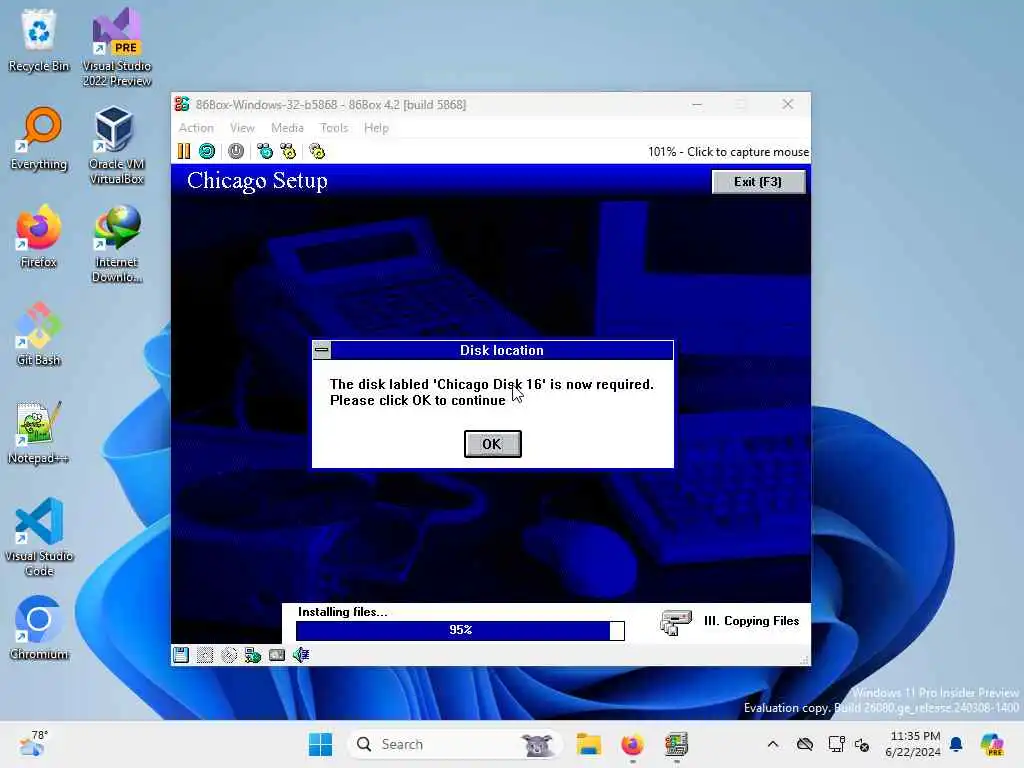Screen dimensions: 1024x768
Task: Open the 86Box Action menu
Action: (x=196, y=128)
